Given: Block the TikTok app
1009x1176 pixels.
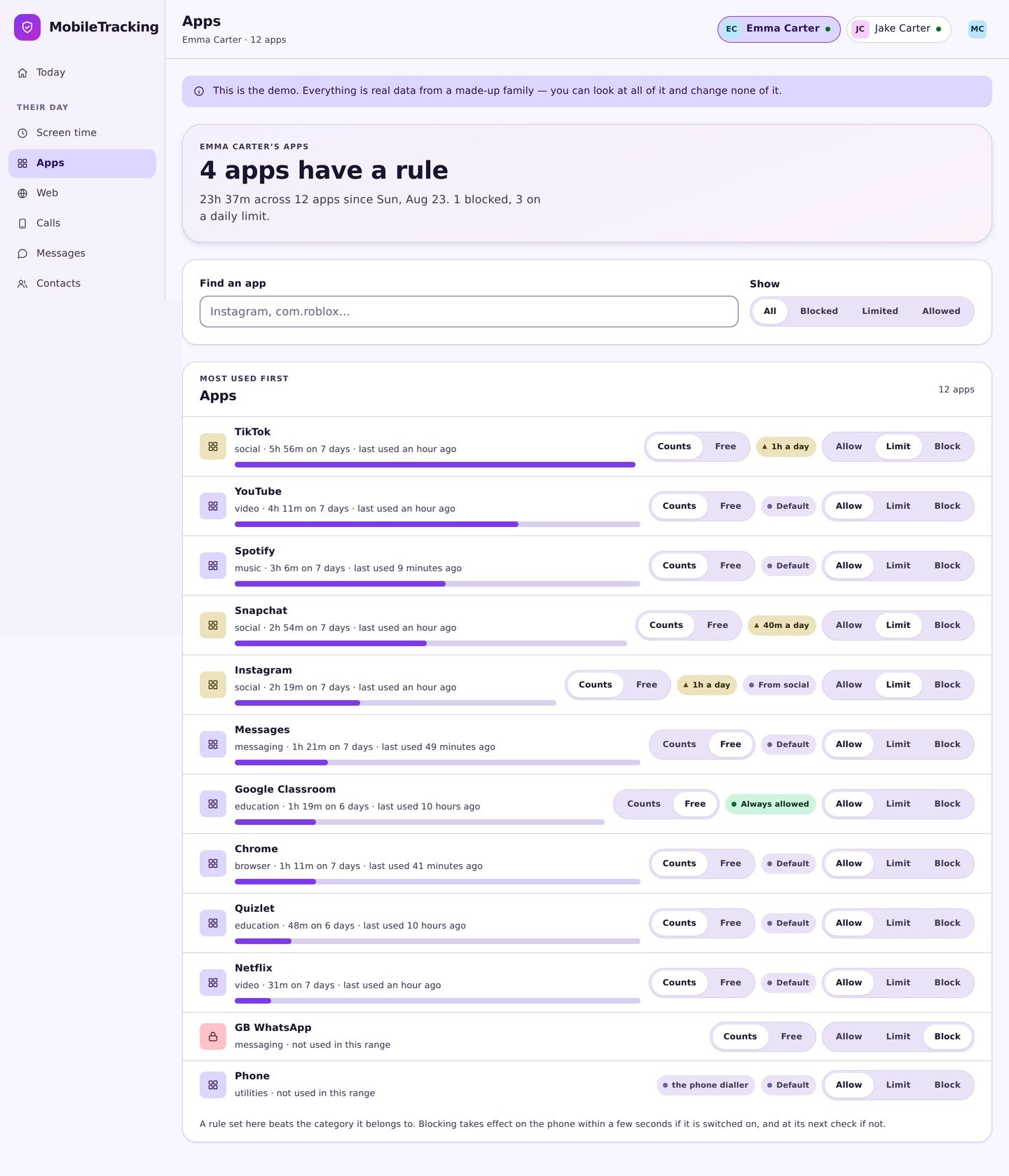Looking at the screenshot, I should click(x=947, y=446).
